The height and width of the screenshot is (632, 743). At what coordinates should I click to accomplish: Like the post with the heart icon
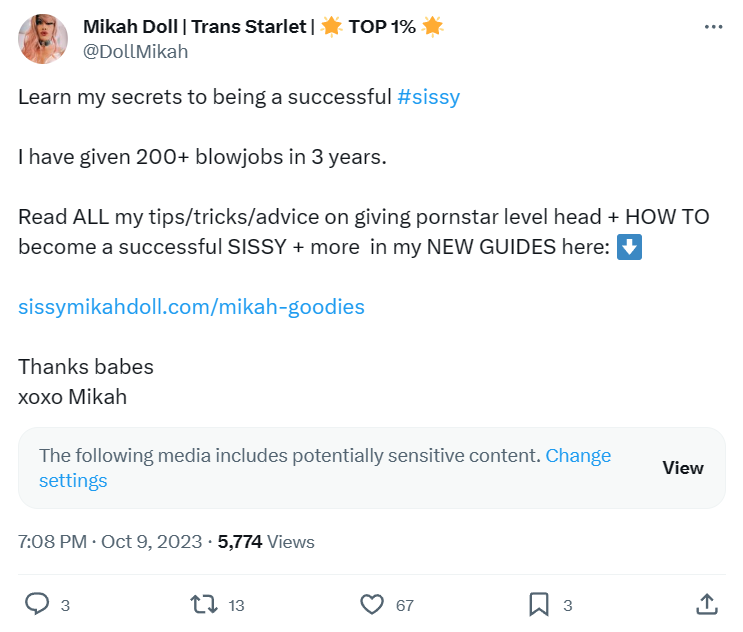[x=372, y=605]
